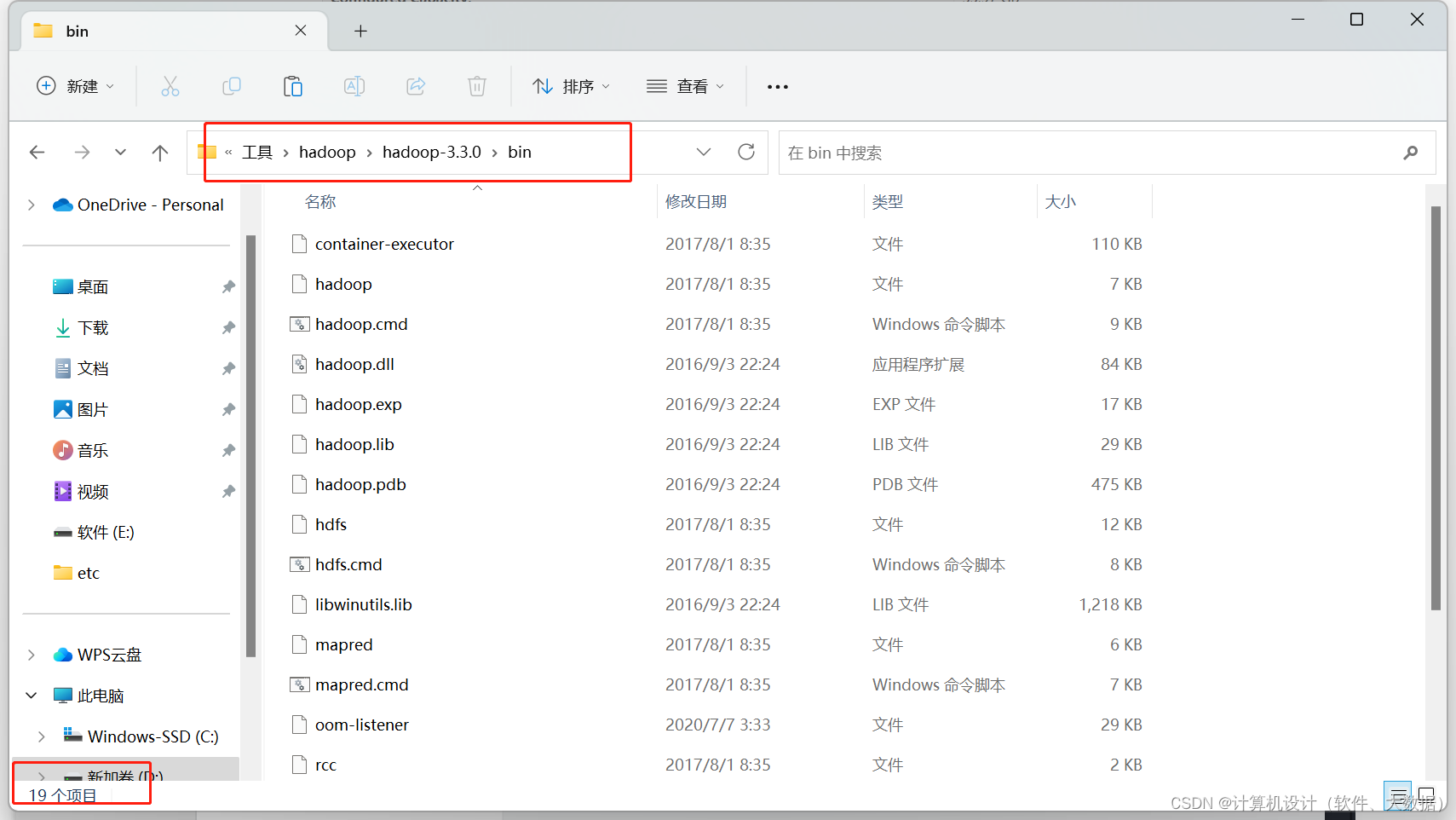Refresh the current folder view

(x=746, y=152)
